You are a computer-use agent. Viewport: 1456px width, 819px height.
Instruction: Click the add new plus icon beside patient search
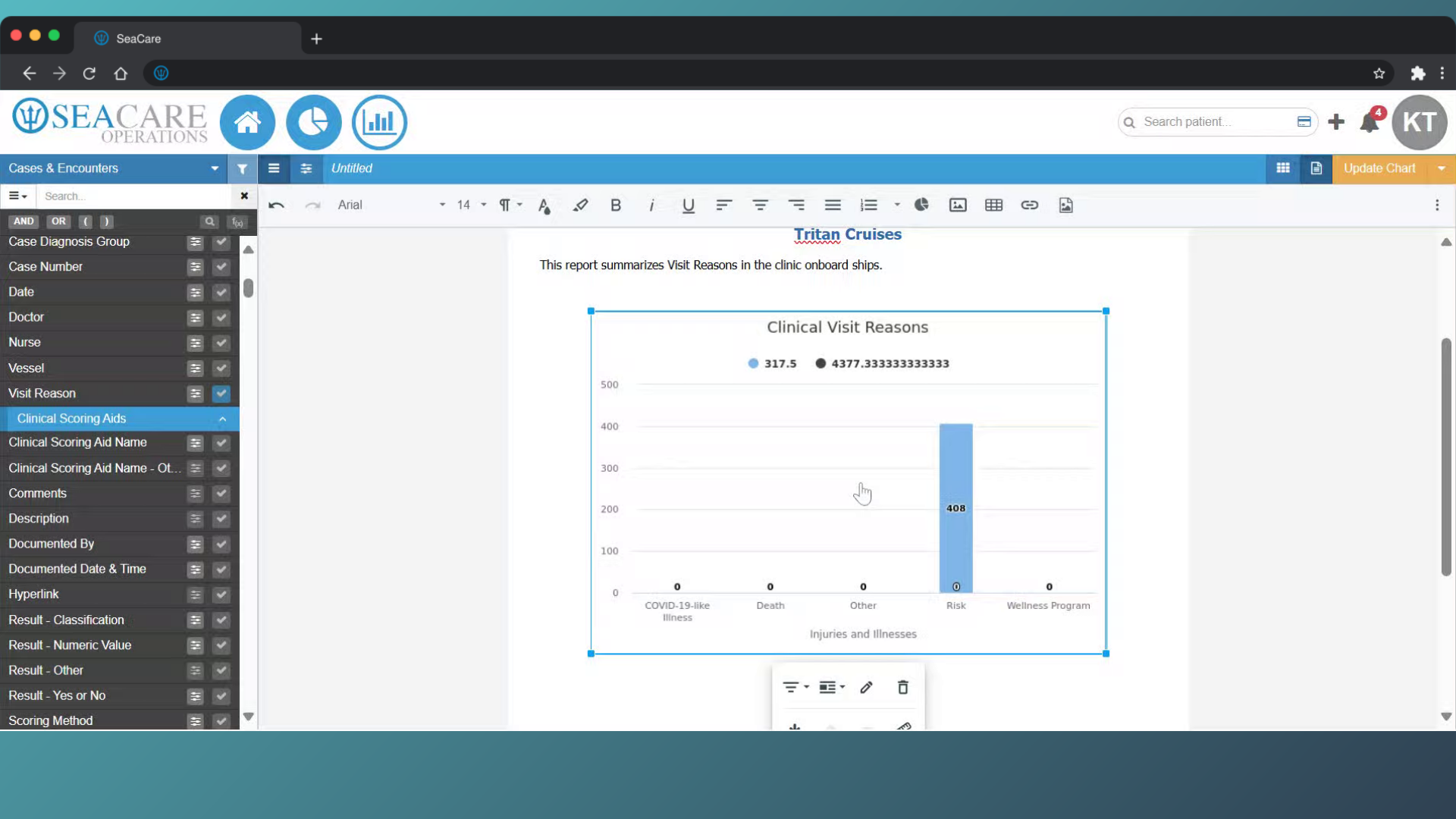[x=1336, y=122]
